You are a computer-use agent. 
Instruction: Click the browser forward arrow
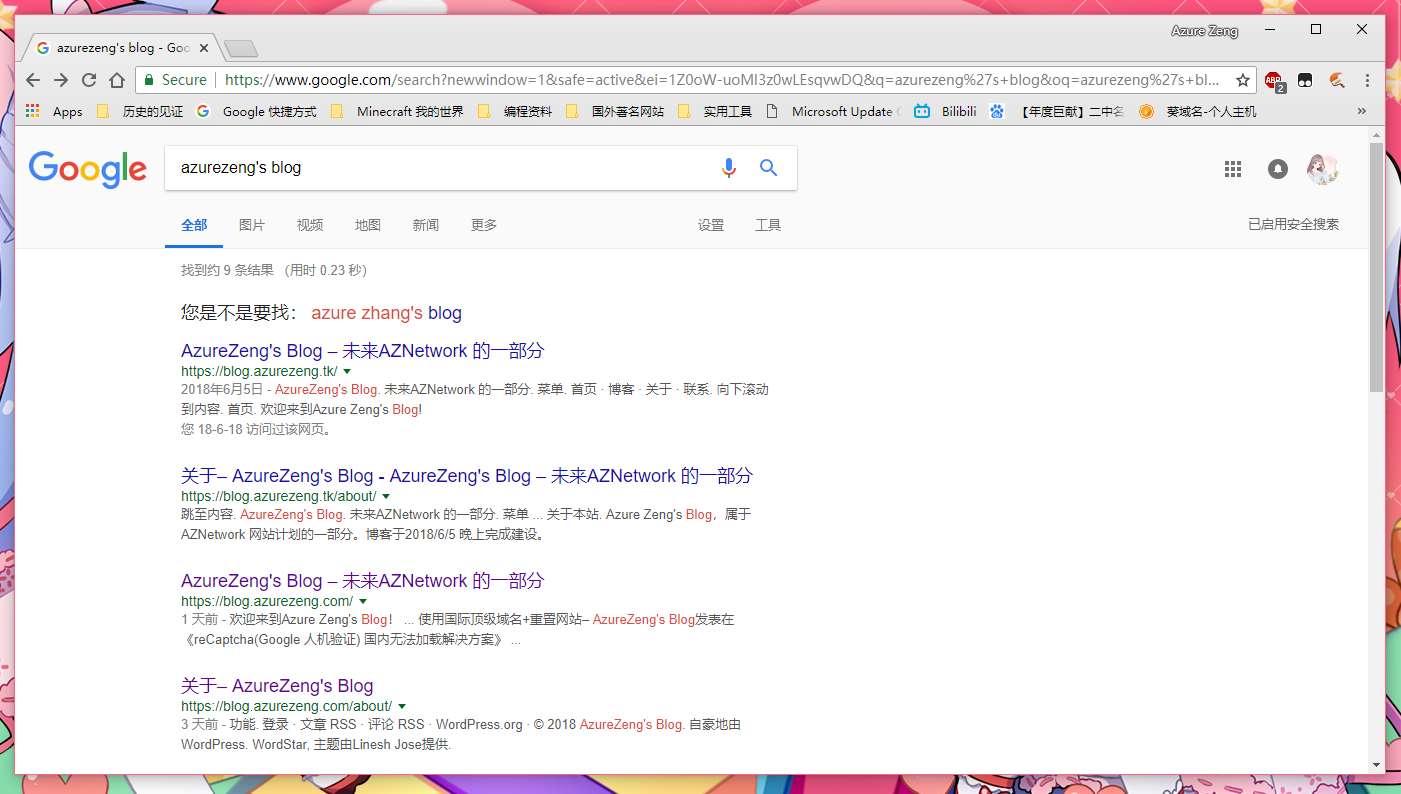pyautogui.click(x=61, y=80)
